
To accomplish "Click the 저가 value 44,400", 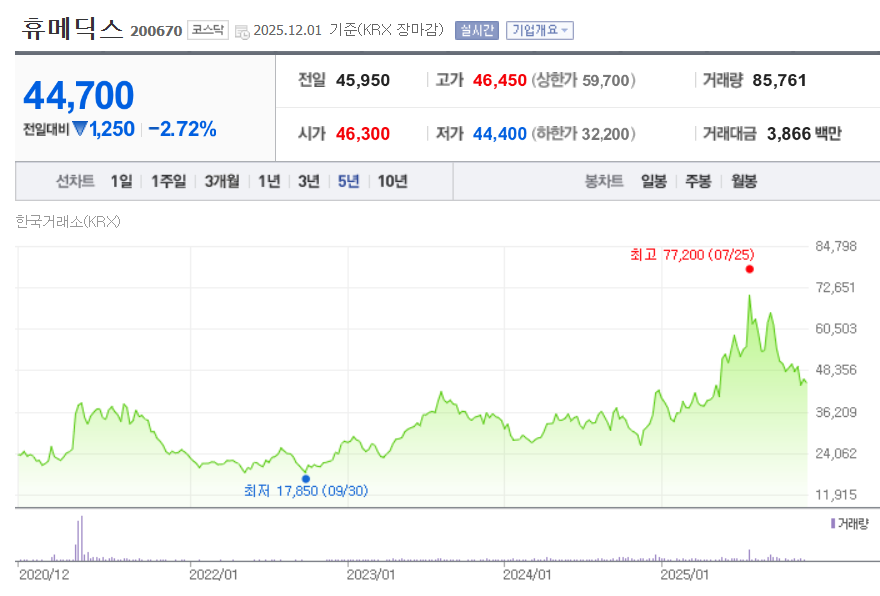I will tap(499, 134).
